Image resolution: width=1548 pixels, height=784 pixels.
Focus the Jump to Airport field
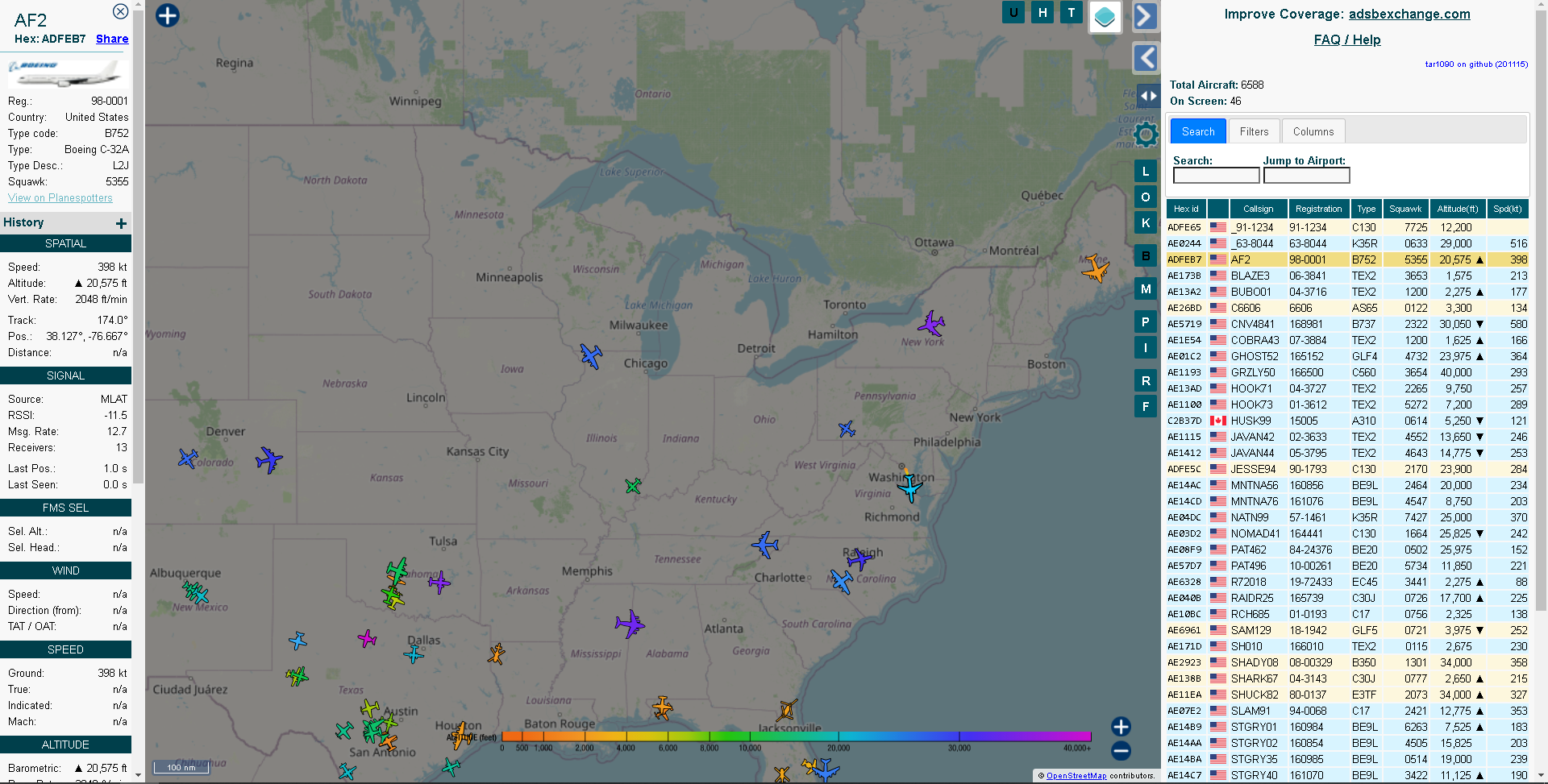(1306, 176)
